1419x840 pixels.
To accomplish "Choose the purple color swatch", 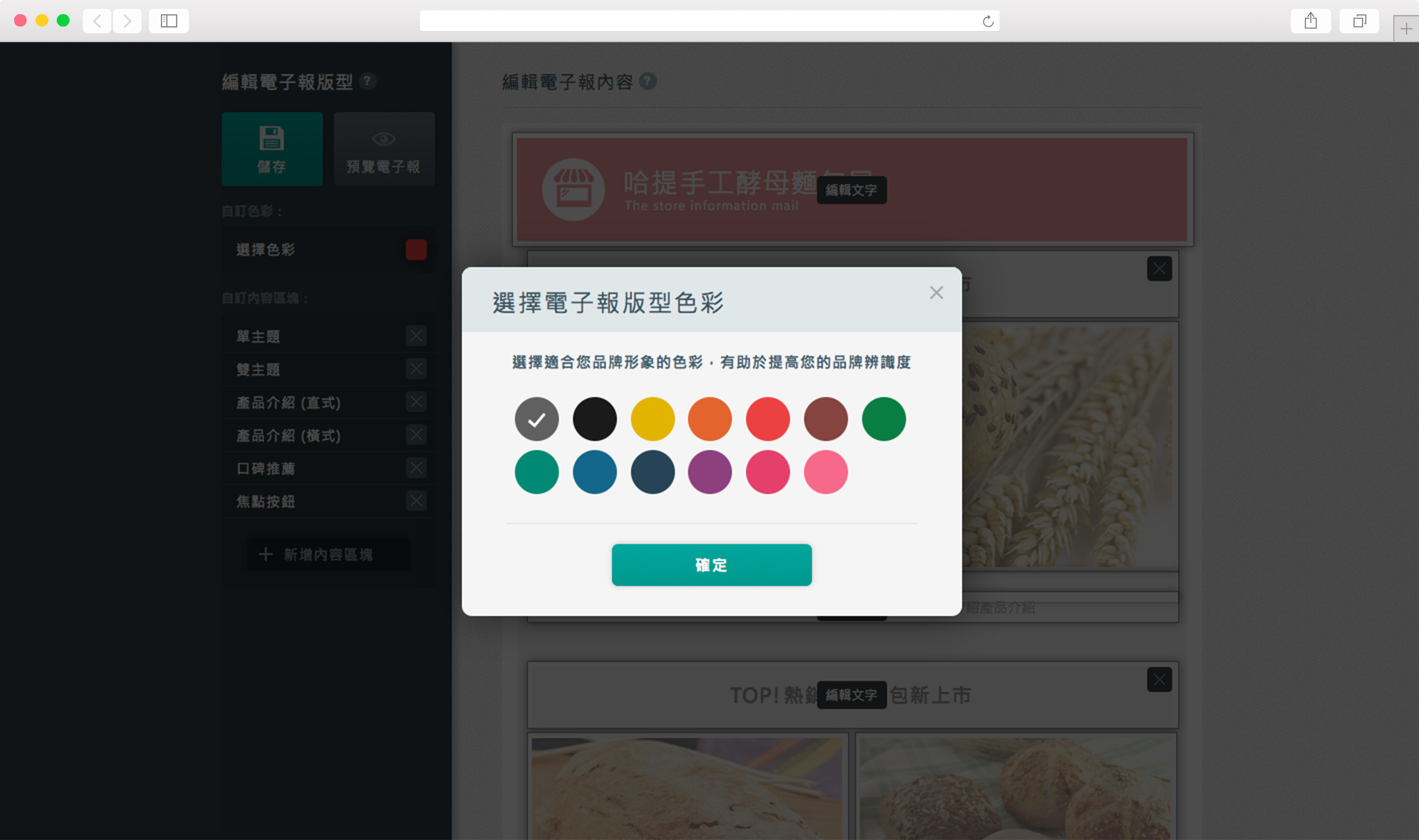I will tap(709, 472).
